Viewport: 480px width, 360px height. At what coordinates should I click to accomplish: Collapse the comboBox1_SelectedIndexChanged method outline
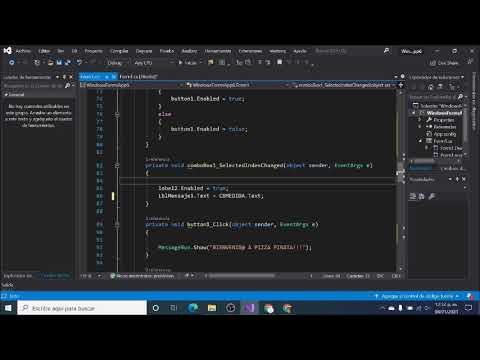coord(117,165)
